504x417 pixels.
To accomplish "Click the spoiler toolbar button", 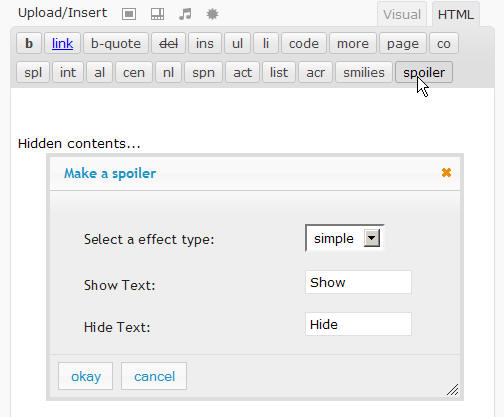I will tap(424, 72).
